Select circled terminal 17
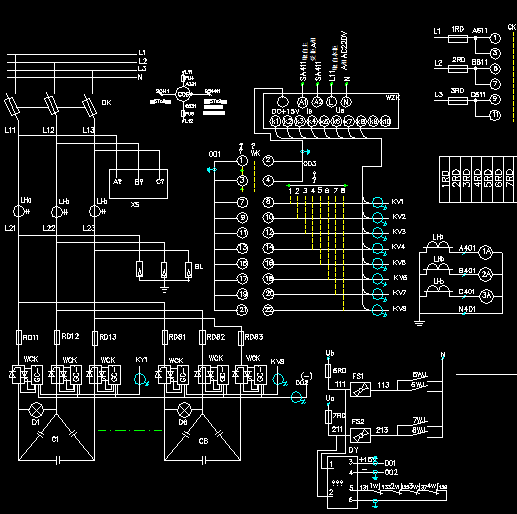The image size is (517, 514). (242, 278)
